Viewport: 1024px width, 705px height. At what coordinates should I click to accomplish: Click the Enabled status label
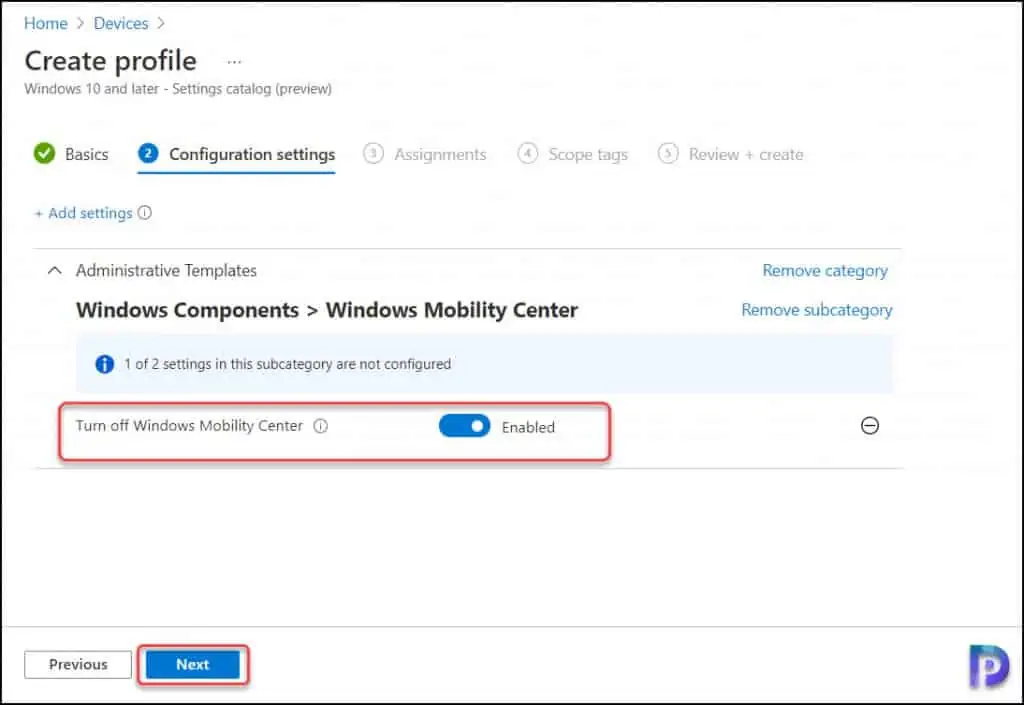[x=528, y=428]
